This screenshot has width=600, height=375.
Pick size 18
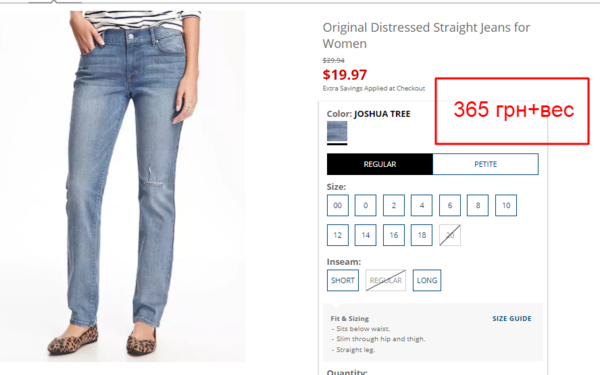[x=422, y=235]
